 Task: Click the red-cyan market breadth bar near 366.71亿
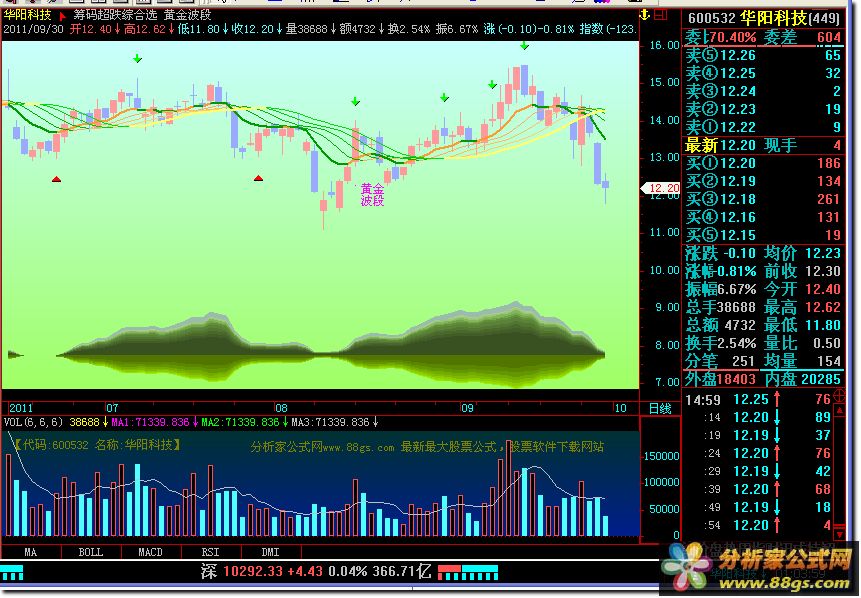[467, 572]
